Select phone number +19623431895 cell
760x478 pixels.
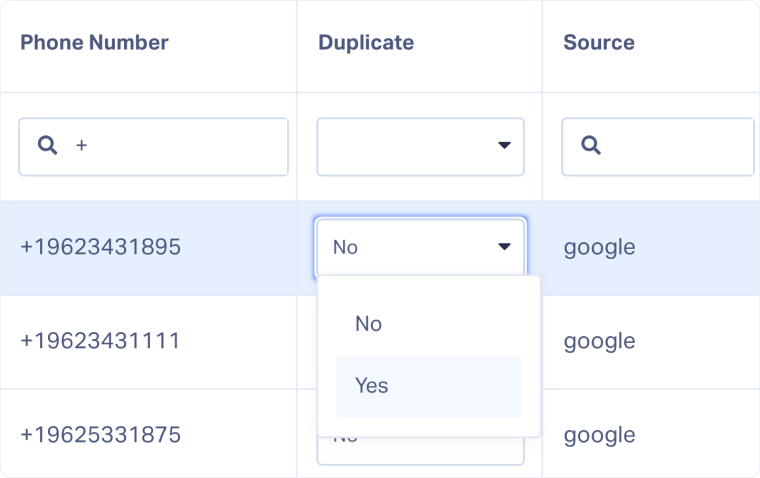tap(100, 247)
